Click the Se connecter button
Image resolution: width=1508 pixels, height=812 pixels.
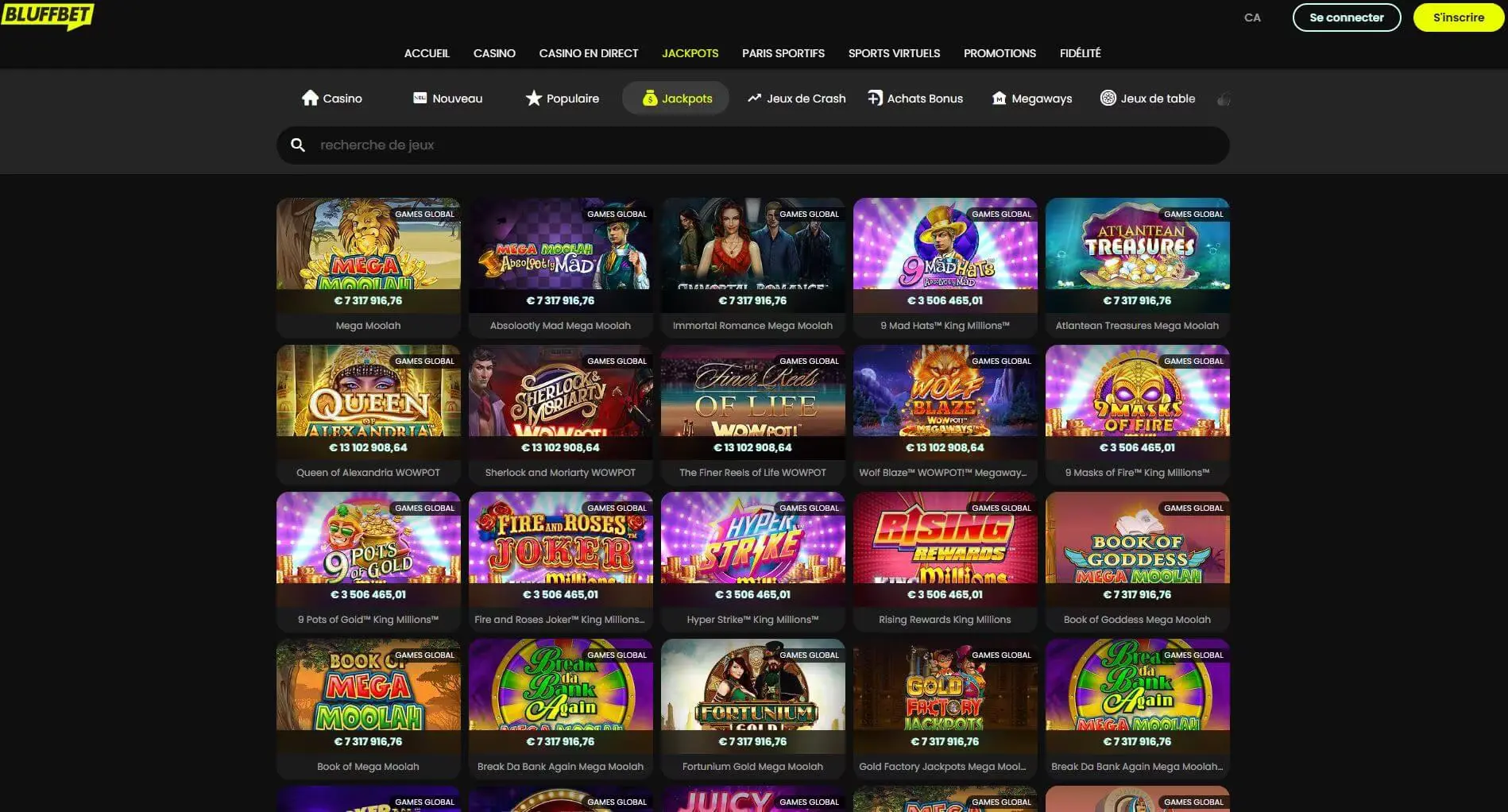coord(1346,17)
